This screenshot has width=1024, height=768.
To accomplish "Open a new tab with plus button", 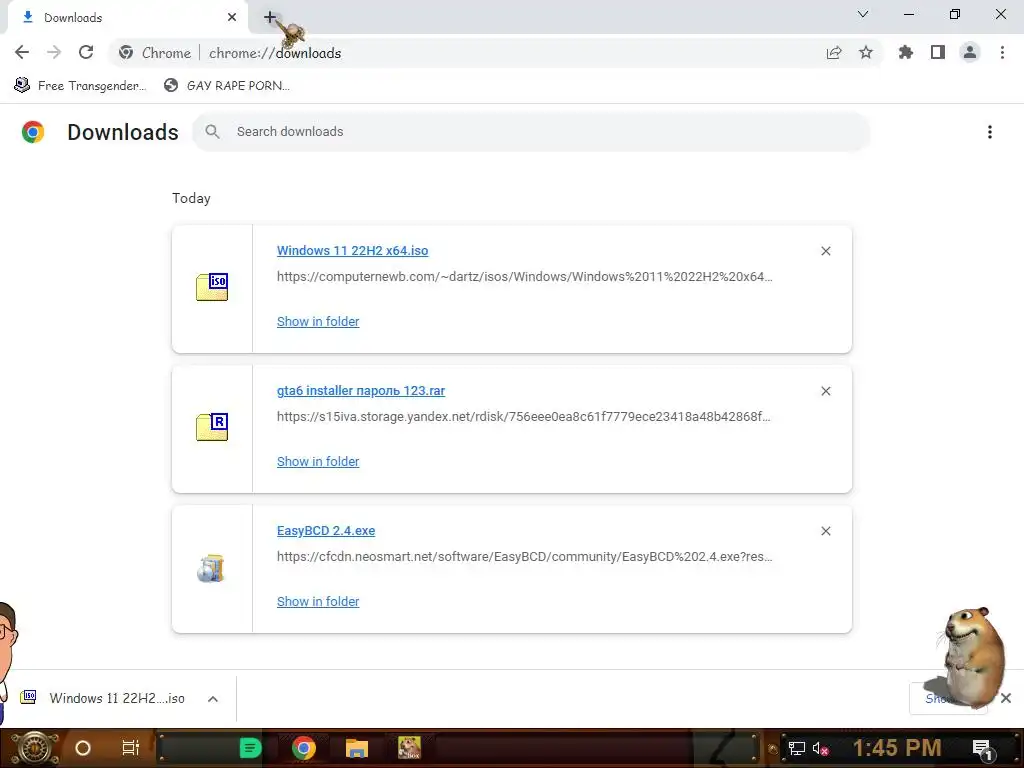I will 270,18.
